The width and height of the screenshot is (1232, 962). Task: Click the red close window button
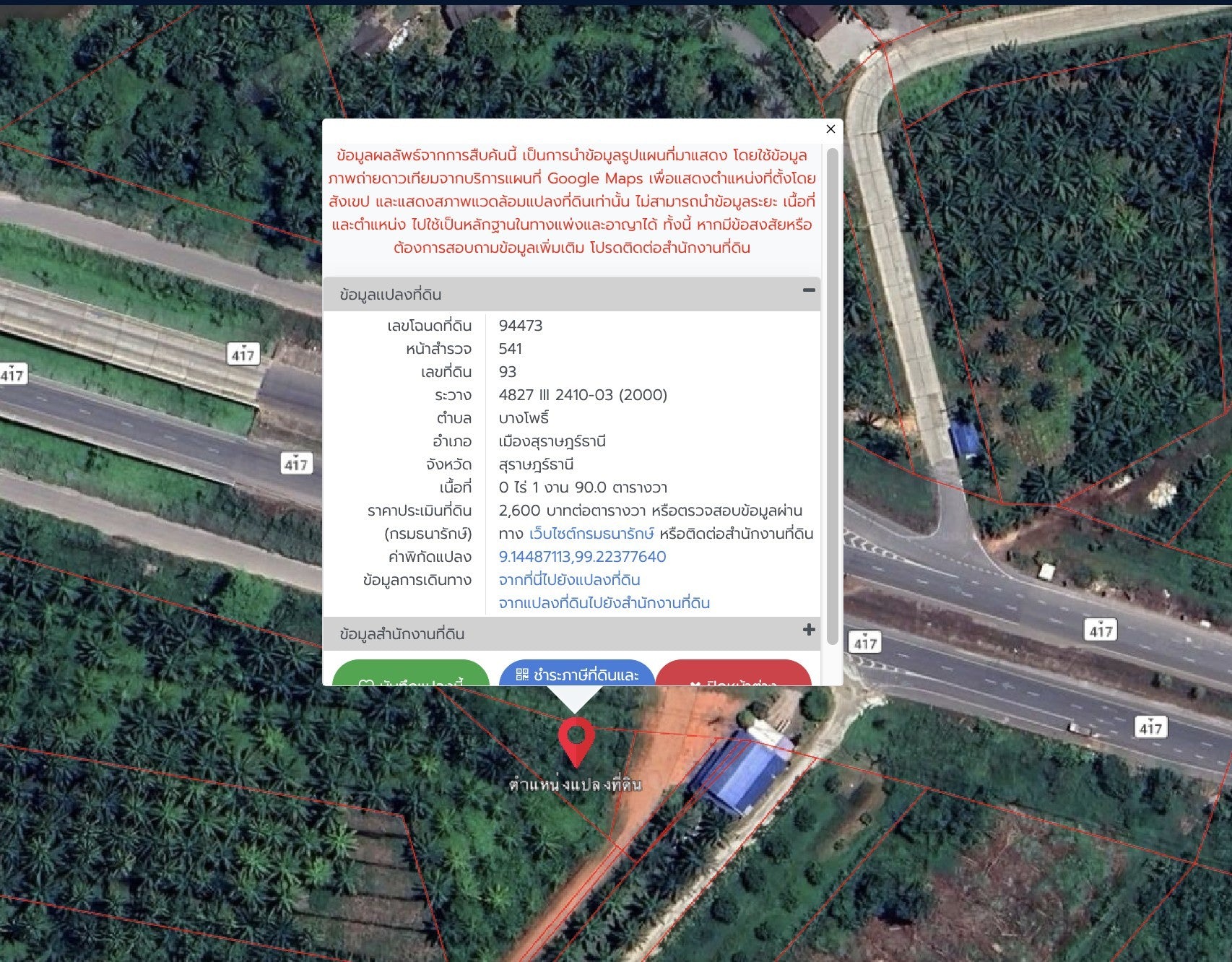coord(733,675)
